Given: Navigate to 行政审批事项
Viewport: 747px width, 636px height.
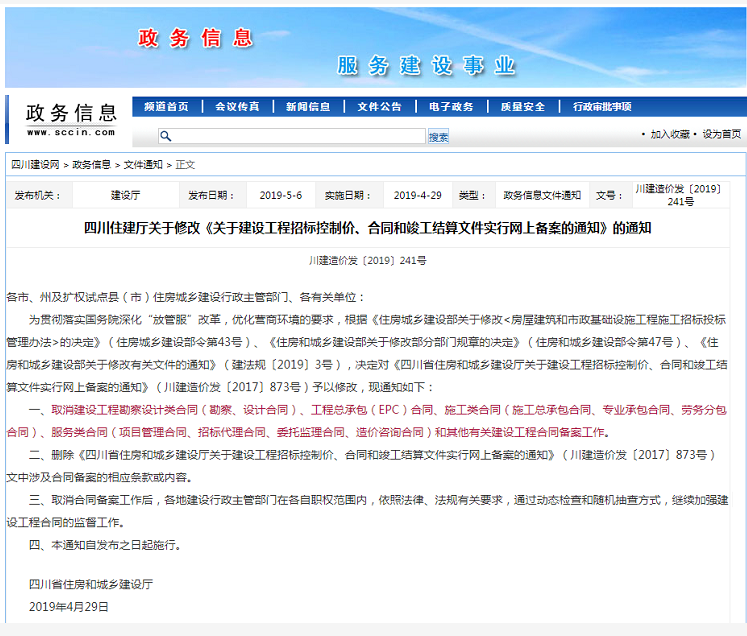Looking at the screenshot, I should [602, 107].
